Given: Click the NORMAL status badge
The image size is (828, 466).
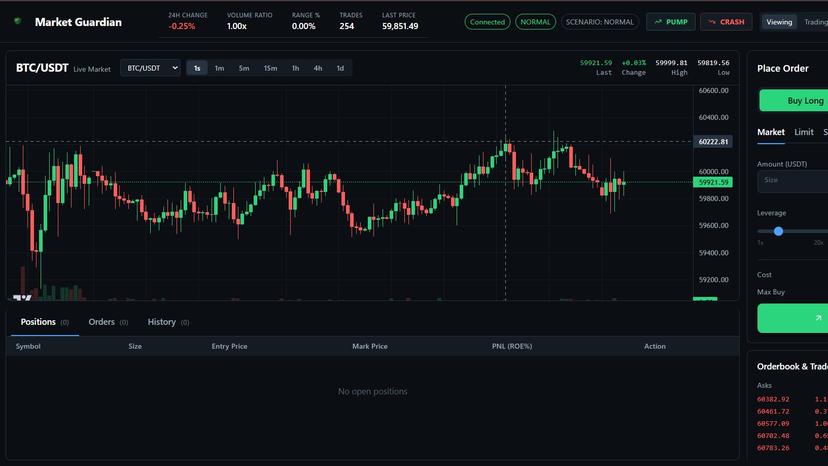Looking at the screenshot, I should [536, 22].
